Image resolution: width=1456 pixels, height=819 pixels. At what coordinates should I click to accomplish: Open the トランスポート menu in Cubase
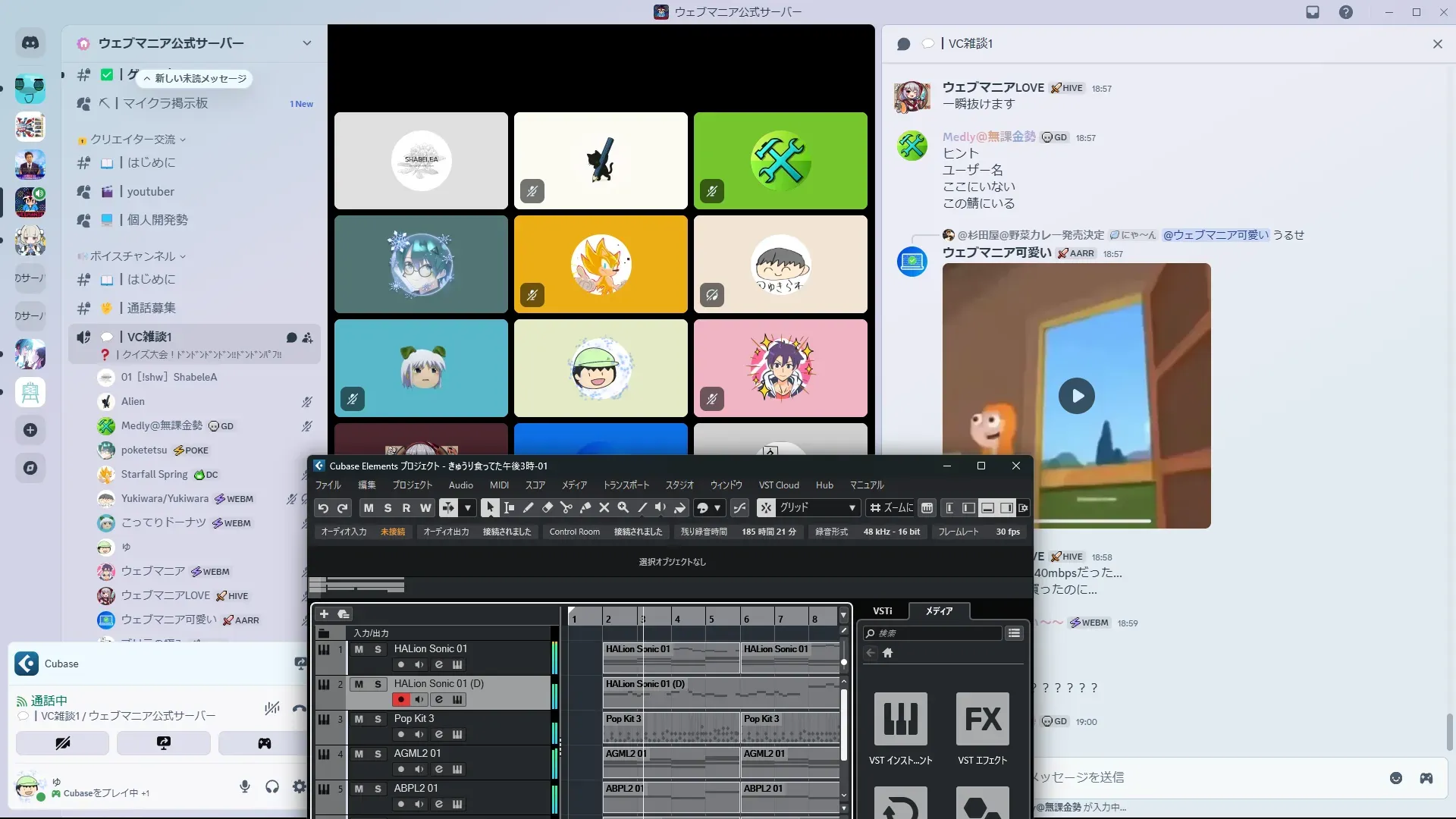point(626,485)
